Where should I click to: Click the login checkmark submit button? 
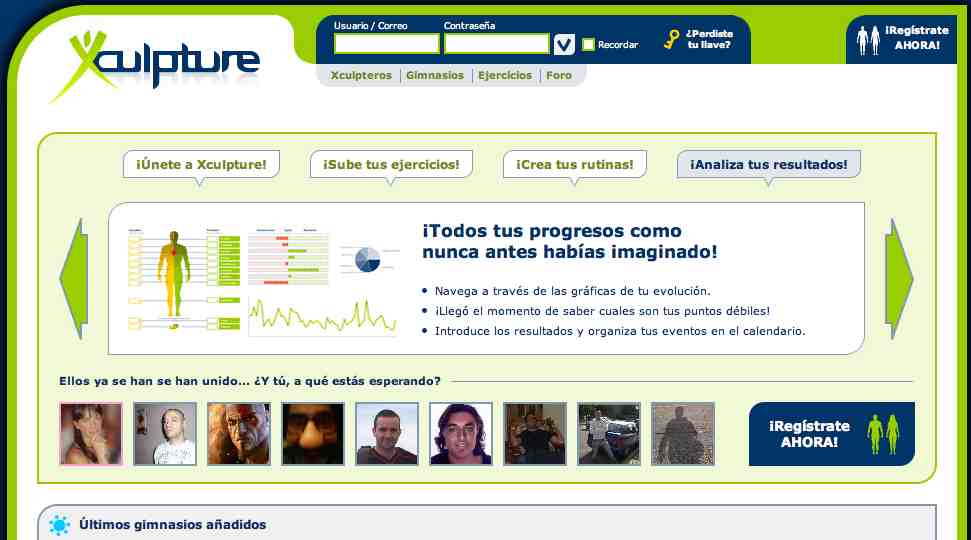[564, 45]
